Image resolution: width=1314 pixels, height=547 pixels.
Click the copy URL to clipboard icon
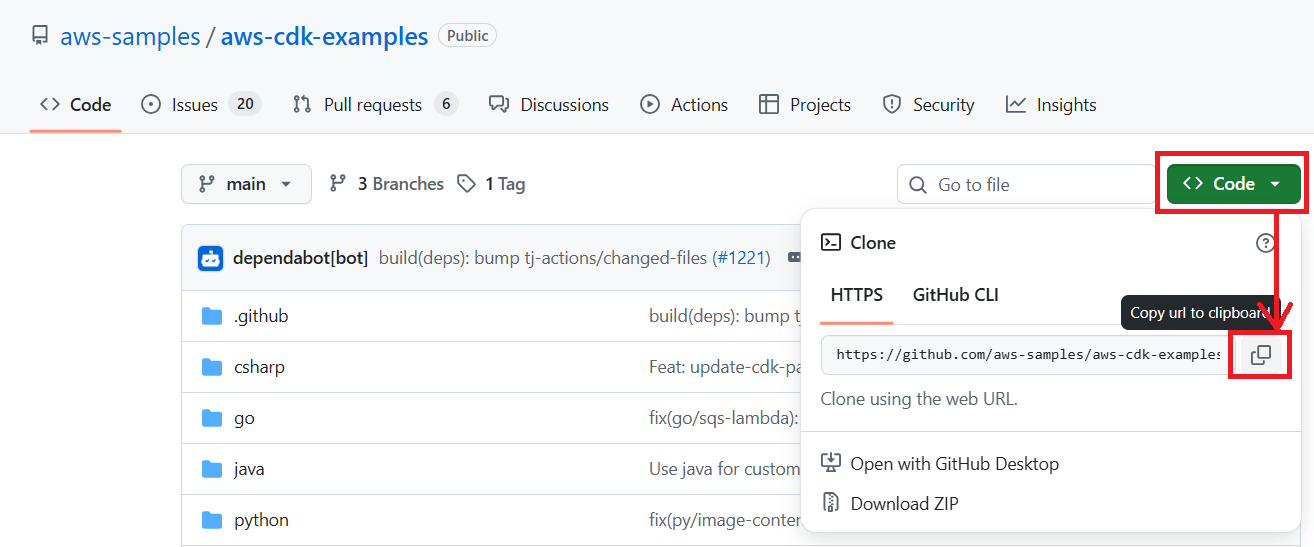point(1261,355)
